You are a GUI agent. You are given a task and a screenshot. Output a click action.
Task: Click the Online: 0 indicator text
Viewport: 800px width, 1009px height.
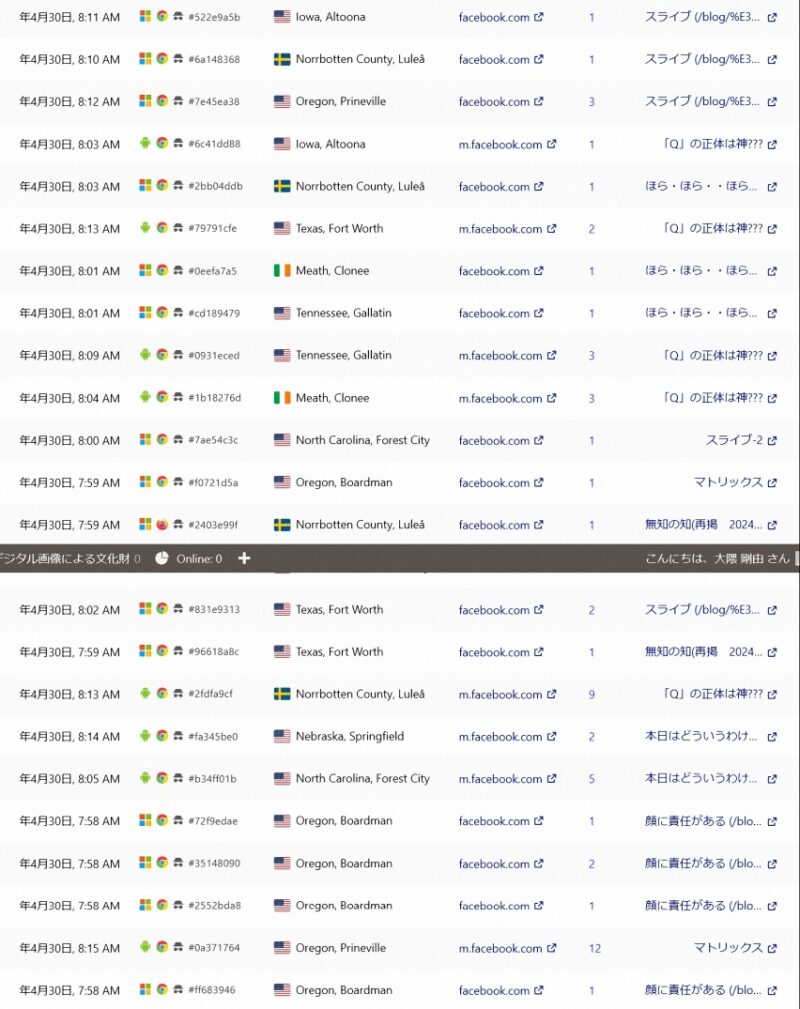click(199, 558)
